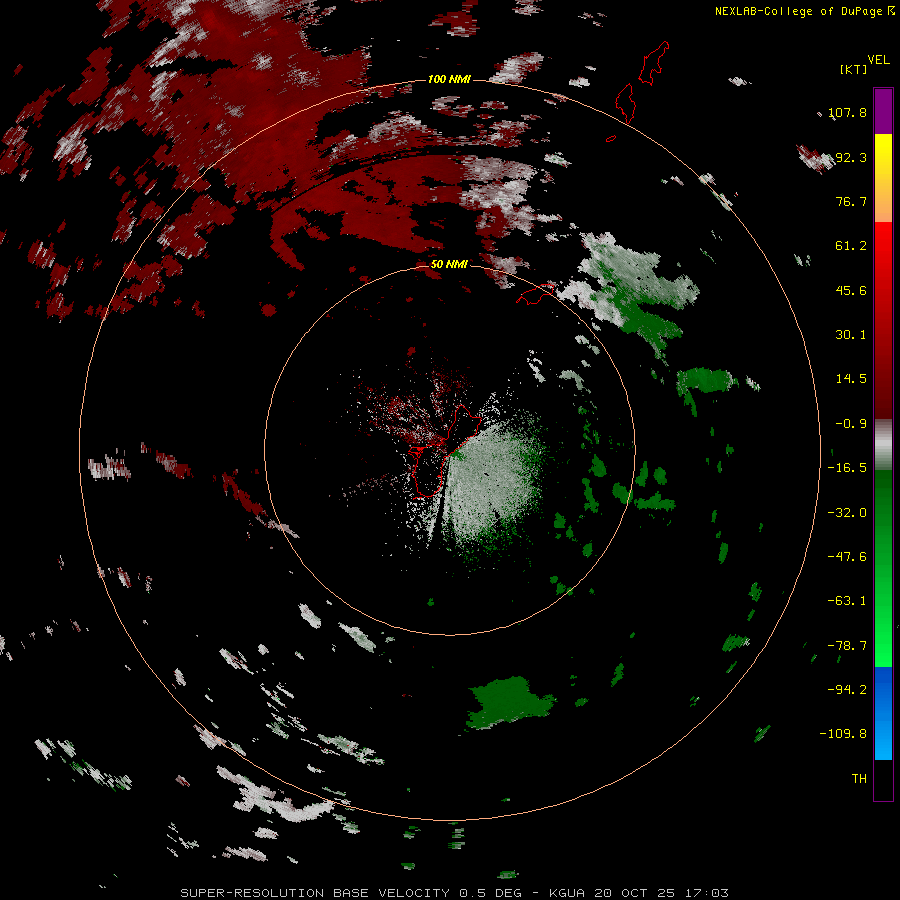Select the -16.5 scale value

[x=848, y=468]
